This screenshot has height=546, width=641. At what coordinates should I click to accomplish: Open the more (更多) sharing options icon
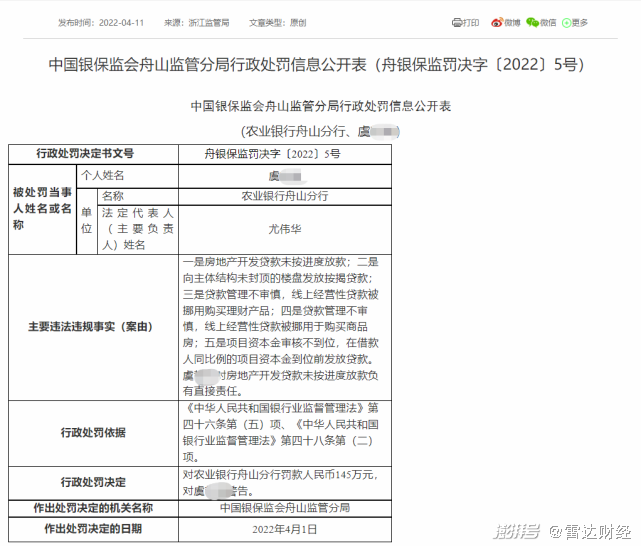tap(566, 23)
